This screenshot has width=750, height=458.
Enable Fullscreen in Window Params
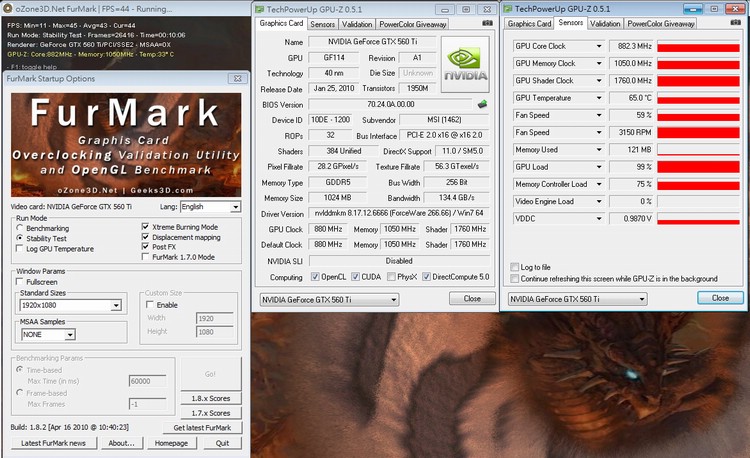coord(20,282)
